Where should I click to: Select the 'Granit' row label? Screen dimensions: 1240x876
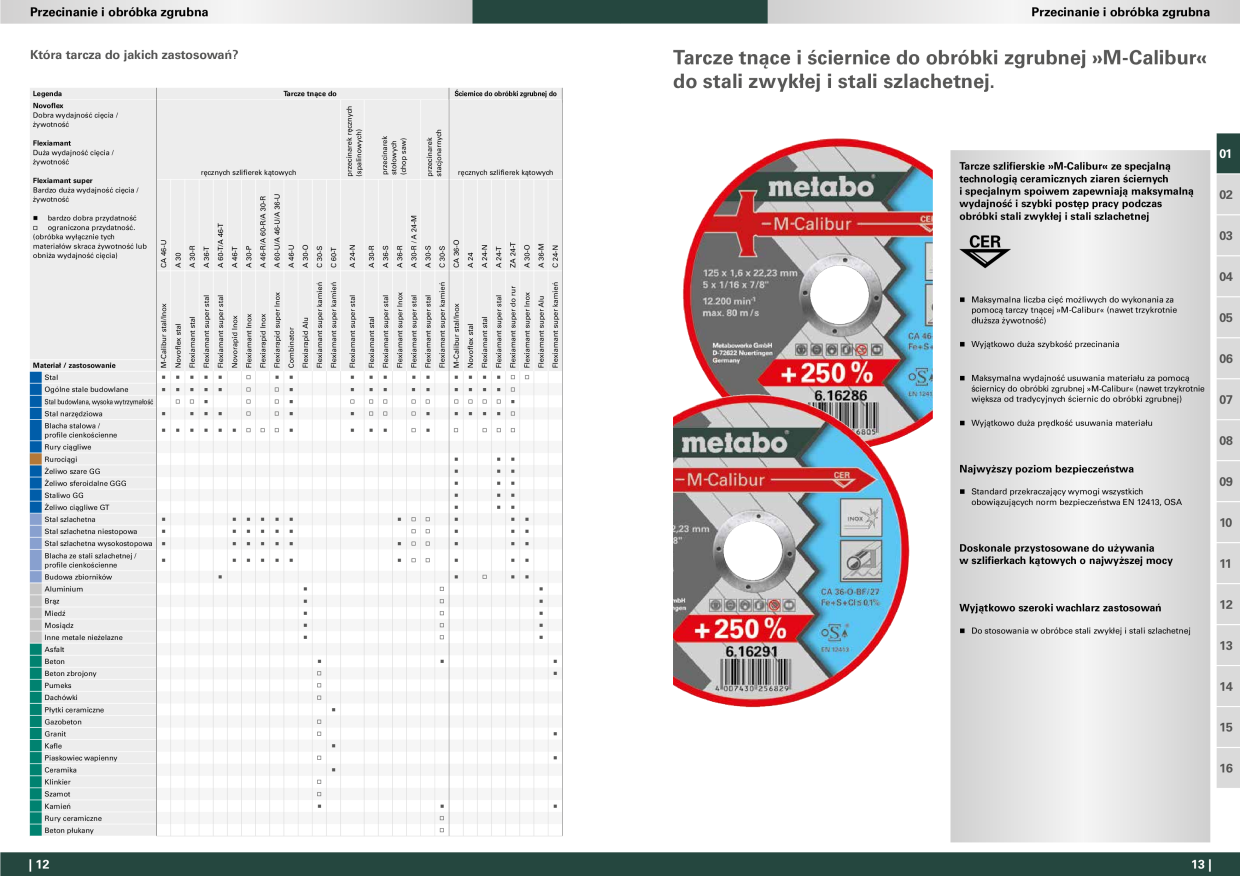(55, 734)
